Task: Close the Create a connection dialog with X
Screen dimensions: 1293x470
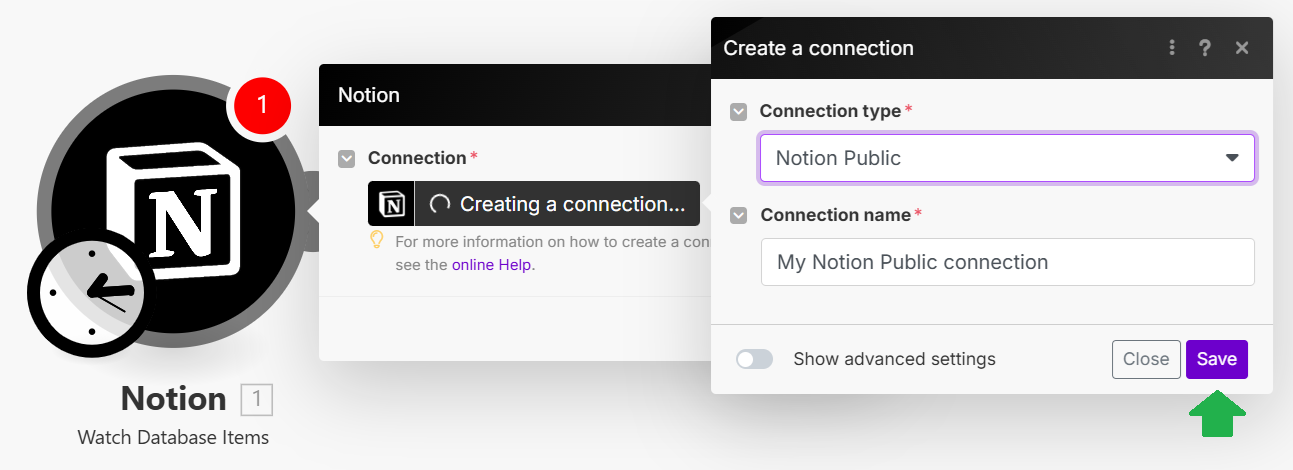Action: tap(1242, 48)
